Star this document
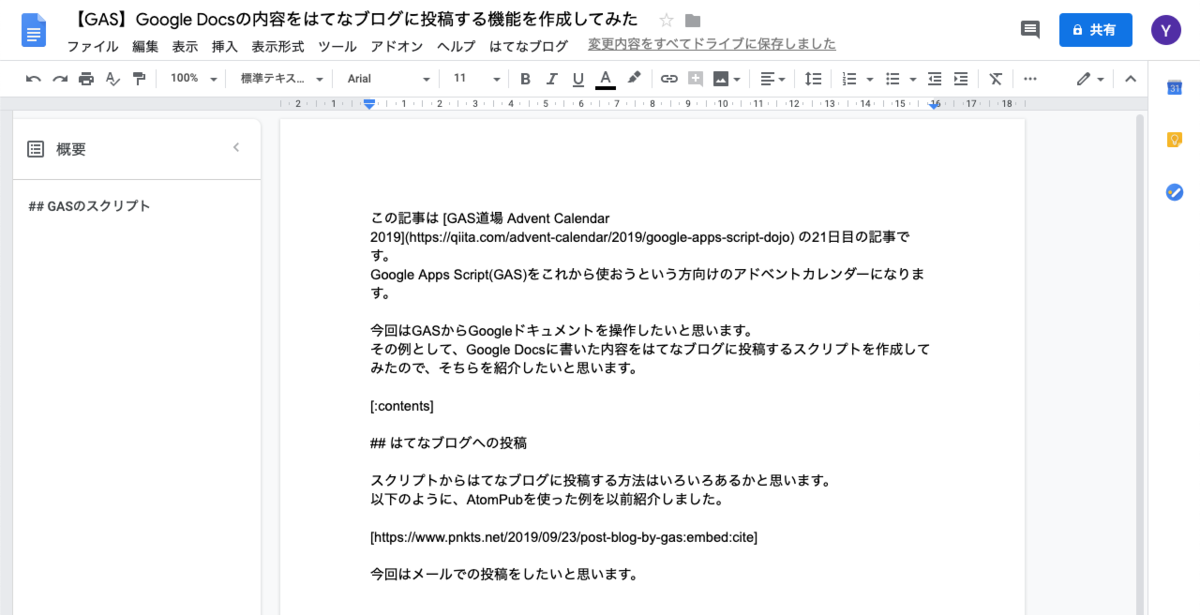The image size is (1200, 615). pyautogui.click(x=667, y=20)
